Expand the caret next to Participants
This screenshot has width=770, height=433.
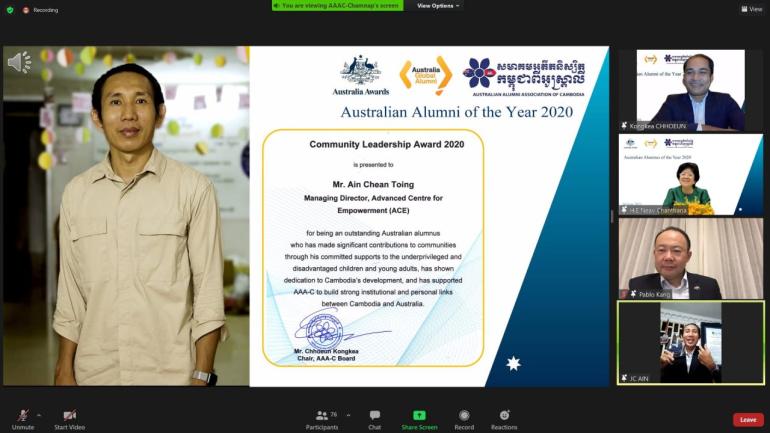coord(349,415)
